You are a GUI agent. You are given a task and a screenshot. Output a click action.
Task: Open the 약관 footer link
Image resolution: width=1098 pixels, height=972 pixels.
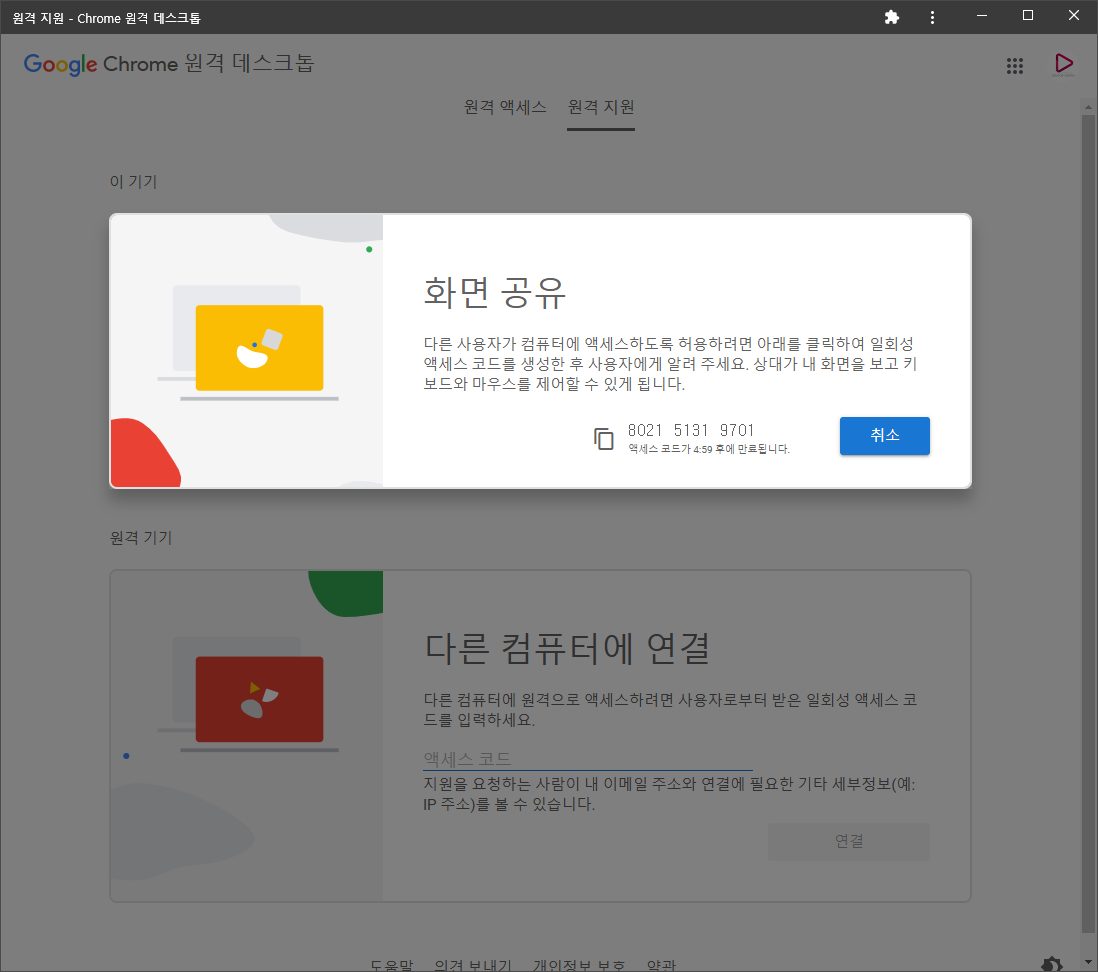pos(661,965)
